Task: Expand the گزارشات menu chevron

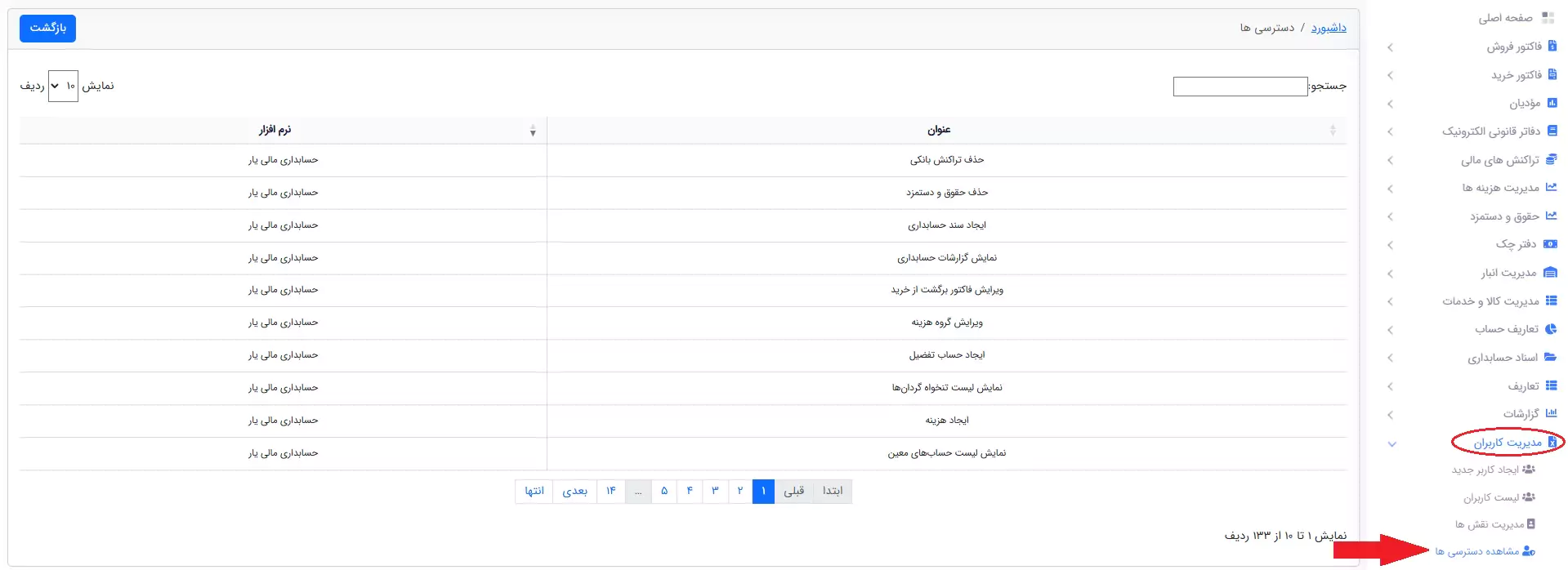Action: point(1391,415)
